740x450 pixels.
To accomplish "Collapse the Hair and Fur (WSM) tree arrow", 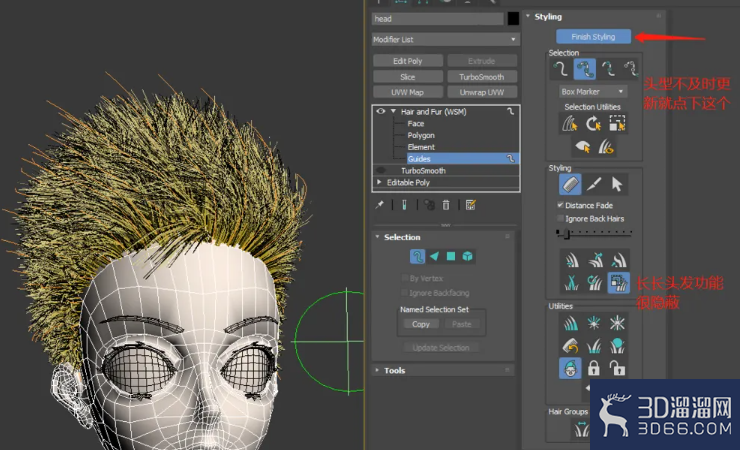I will tap(393, 111).
